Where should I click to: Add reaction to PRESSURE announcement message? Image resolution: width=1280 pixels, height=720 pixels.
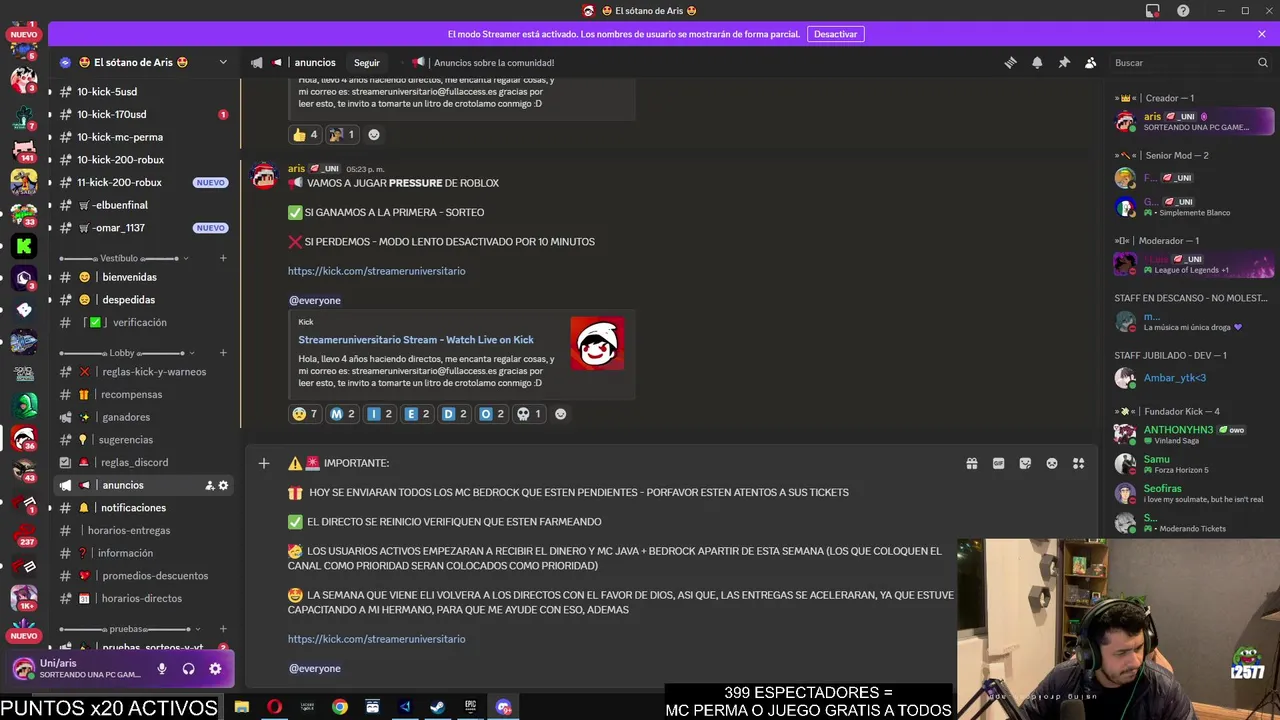[x=561, y=414]
